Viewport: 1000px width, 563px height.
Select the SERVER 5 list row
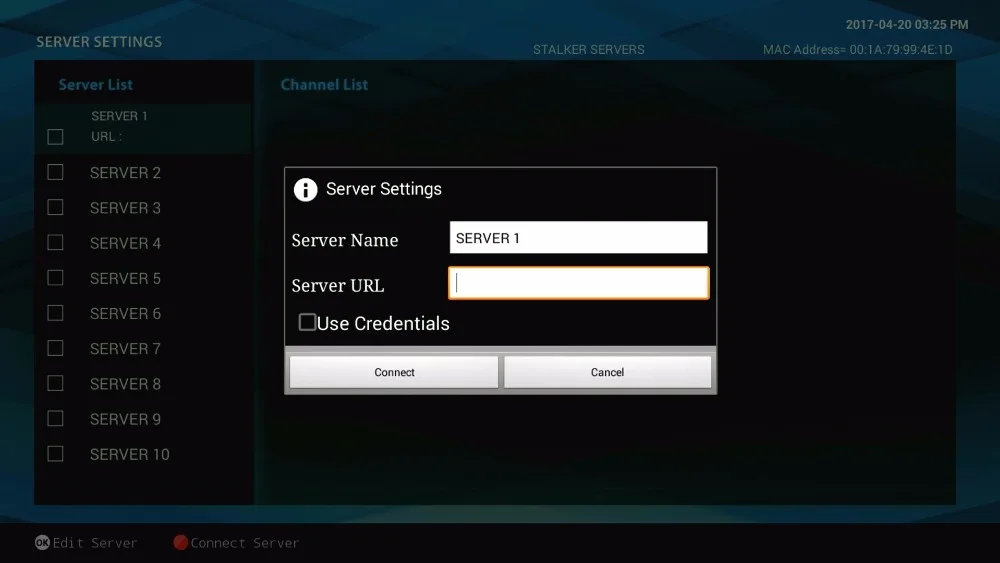coord(143,278)
